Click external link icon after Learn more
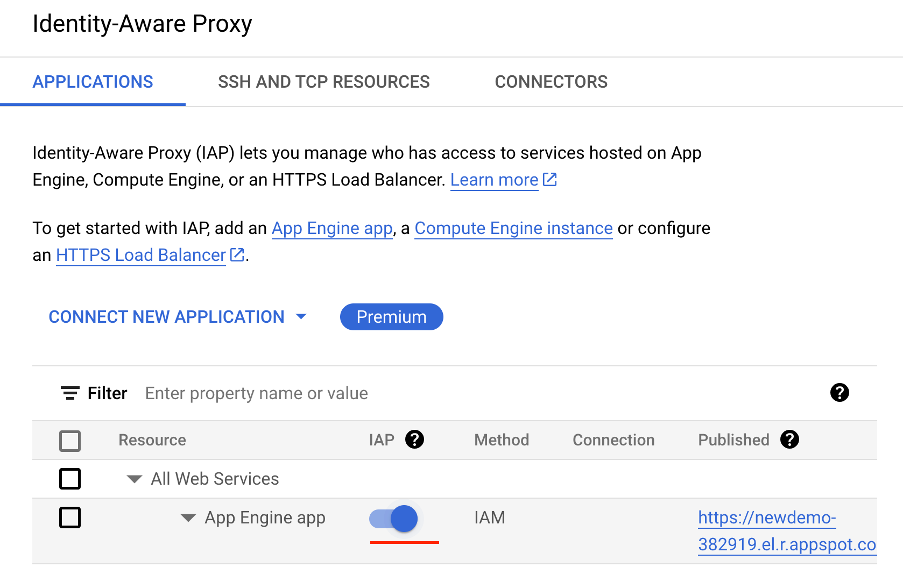904x568 pixels. click(550, 180)
